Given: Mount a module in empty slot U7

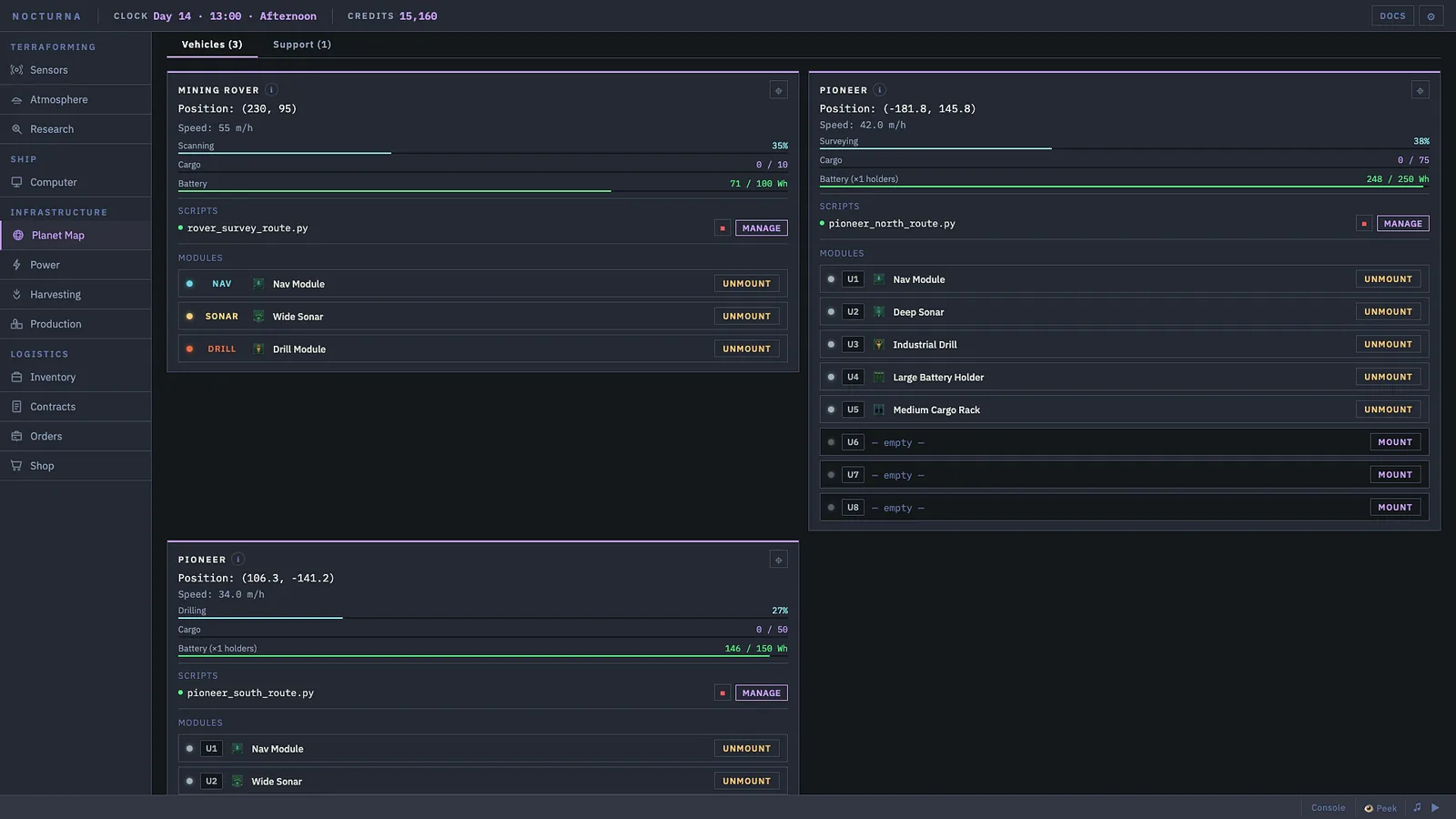Looking at the screenshot, I should pos(1395,475).
